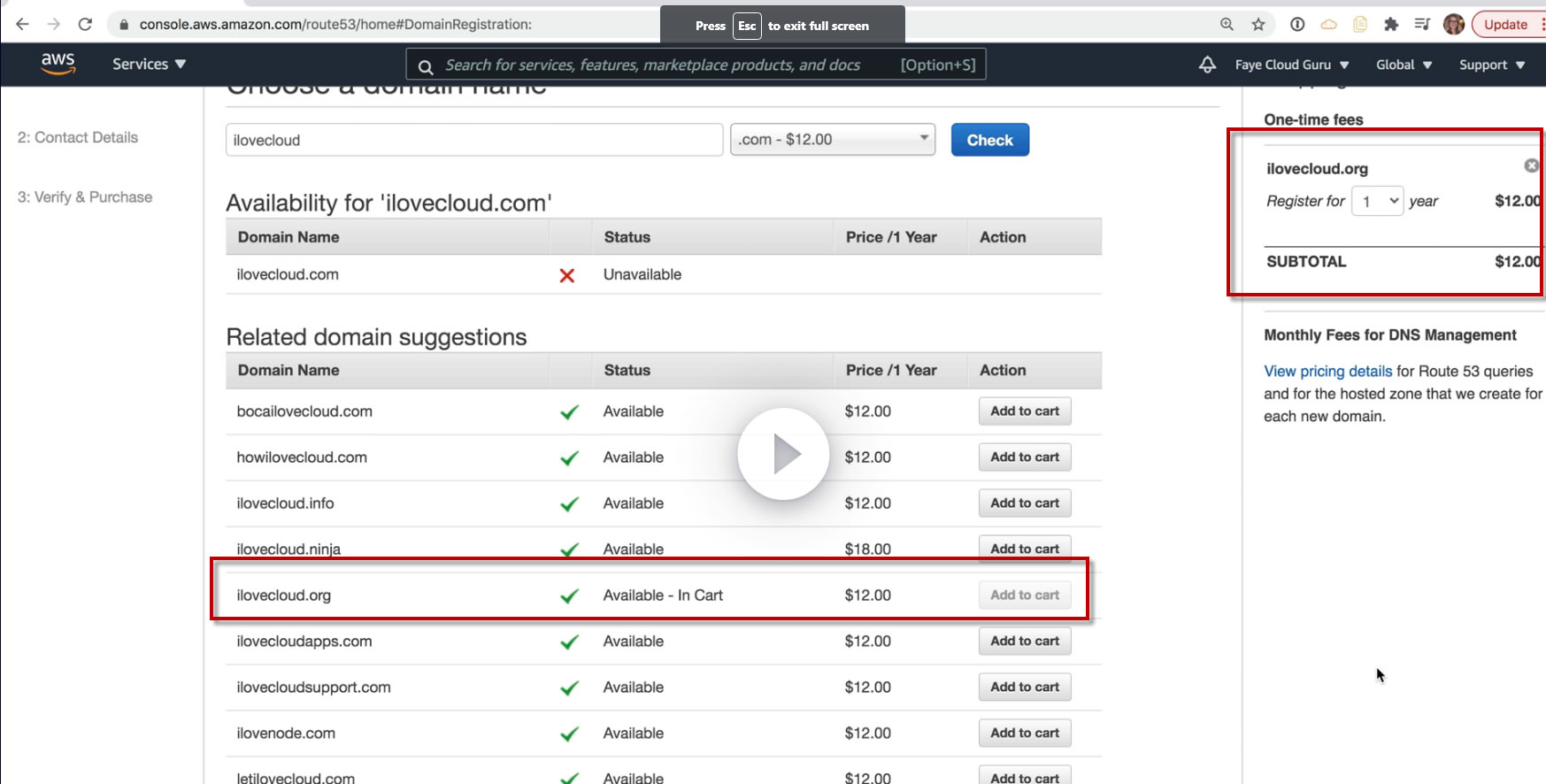Click the bocailovecloud.com domain name
1546x784 pixels.
point(304,411)
